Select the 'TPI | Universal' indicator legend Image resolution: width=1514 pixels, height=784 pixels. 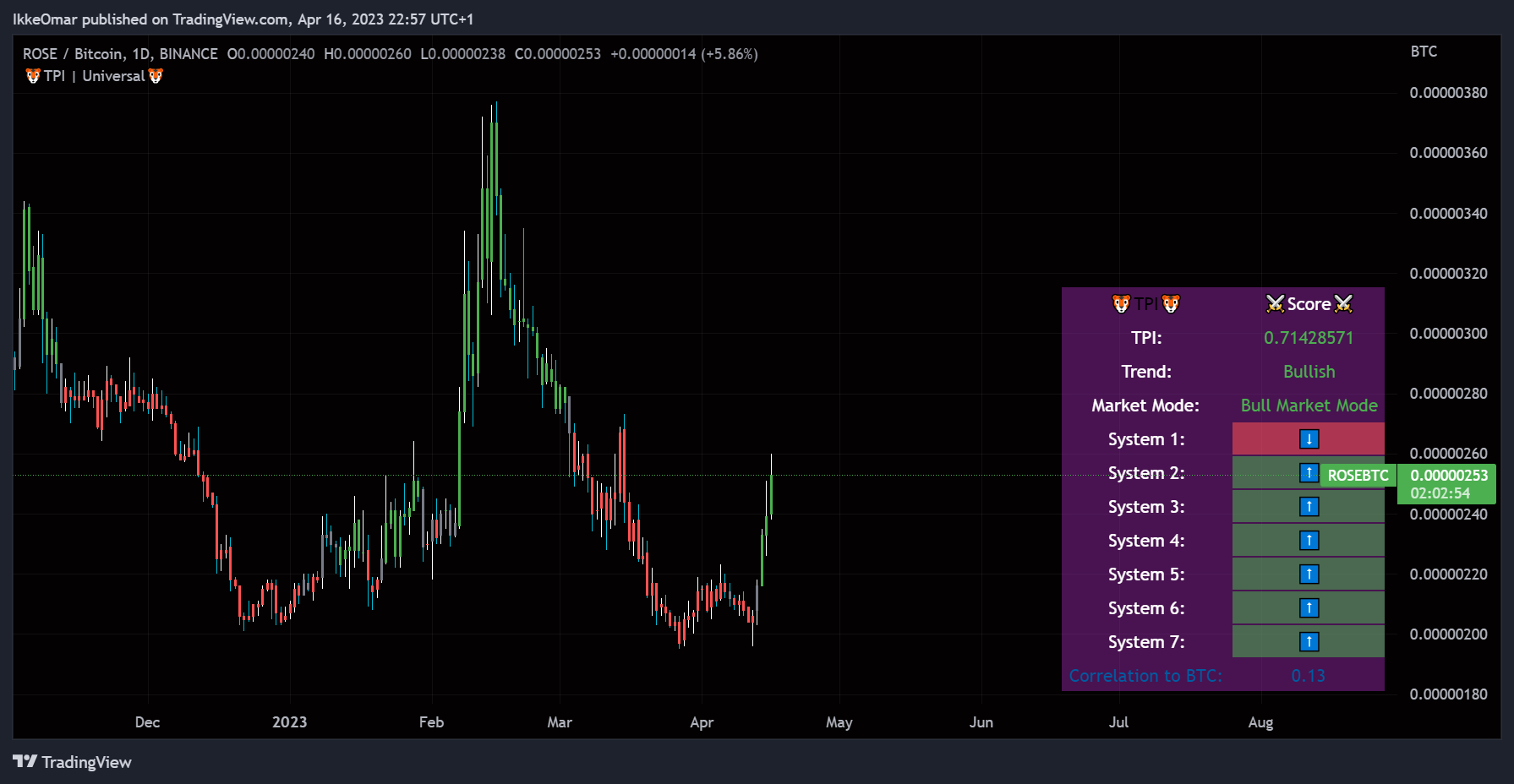tap(94, 76)
